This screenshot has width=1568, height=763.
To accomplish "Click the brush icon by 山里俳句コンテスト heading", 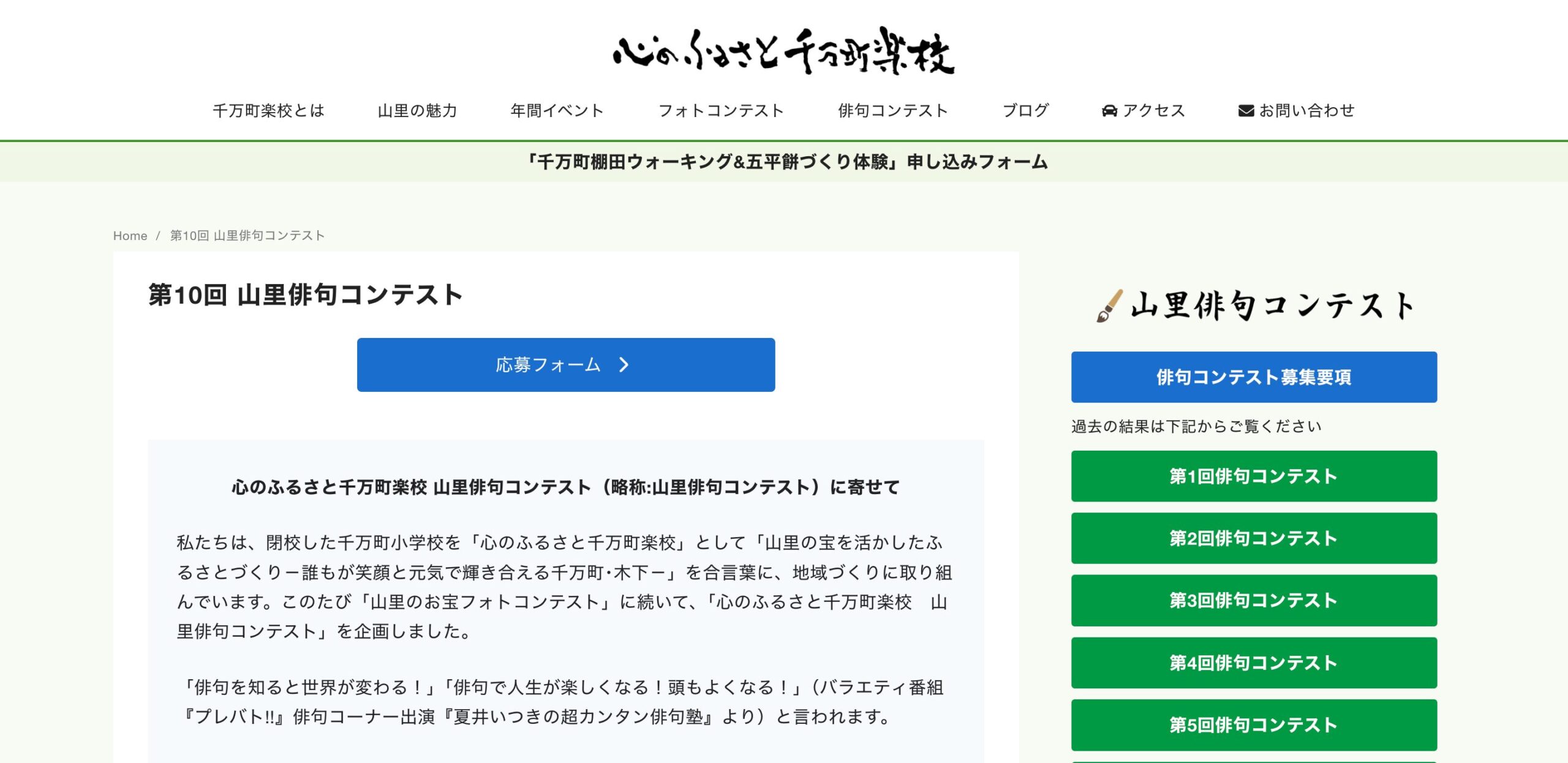I will coord(1109,306).
